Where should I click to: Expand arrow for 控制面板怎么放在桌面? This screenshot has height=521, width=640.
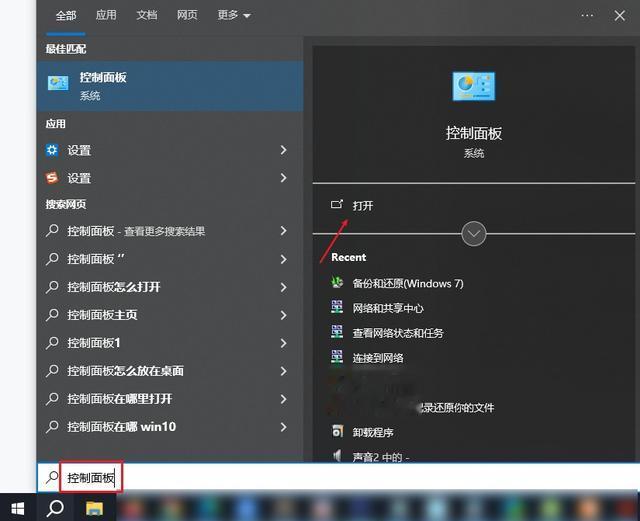[x=284, y=371]
